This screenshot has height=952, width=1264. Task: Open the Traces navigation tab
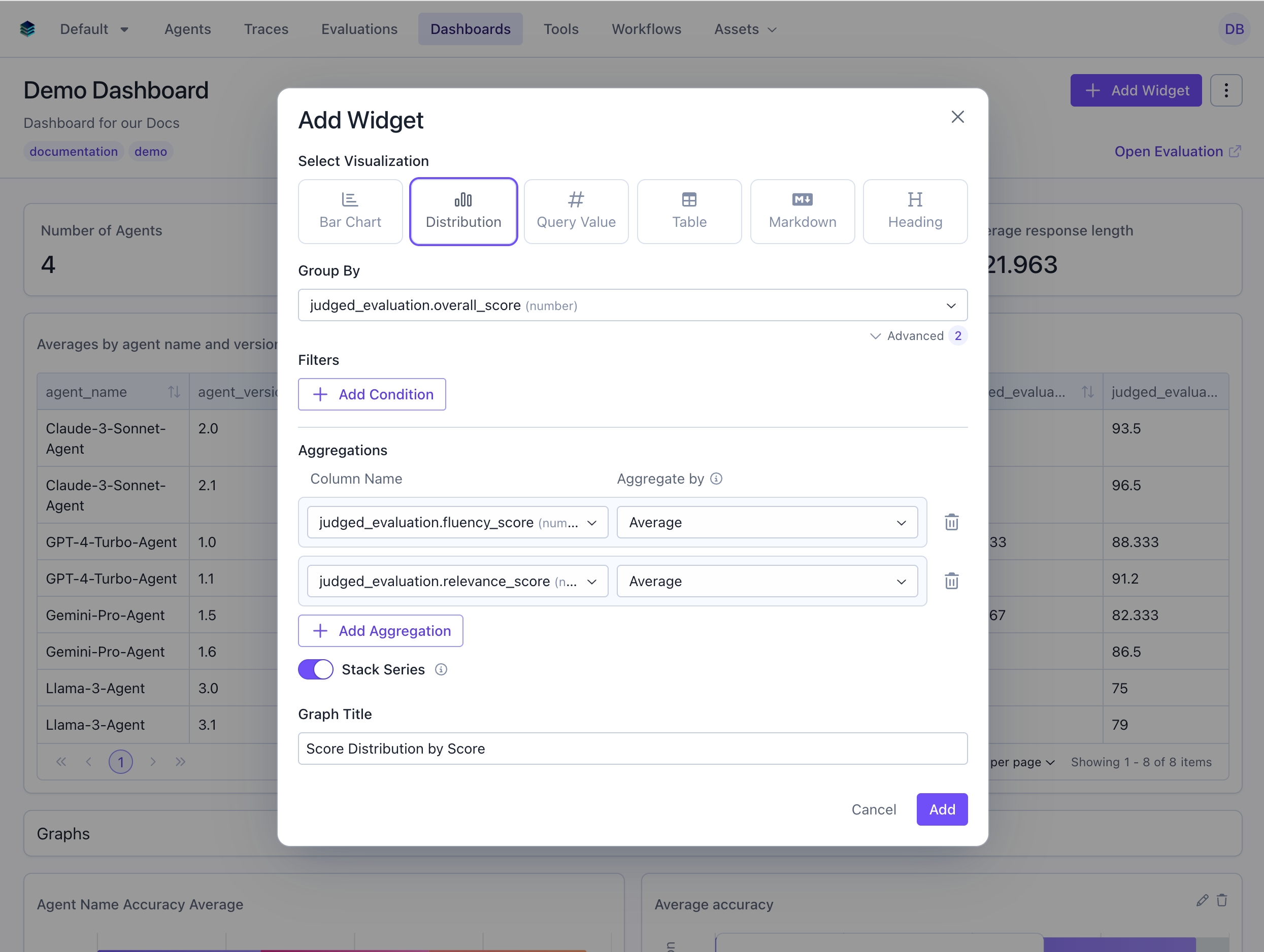[x=265, y=29]
